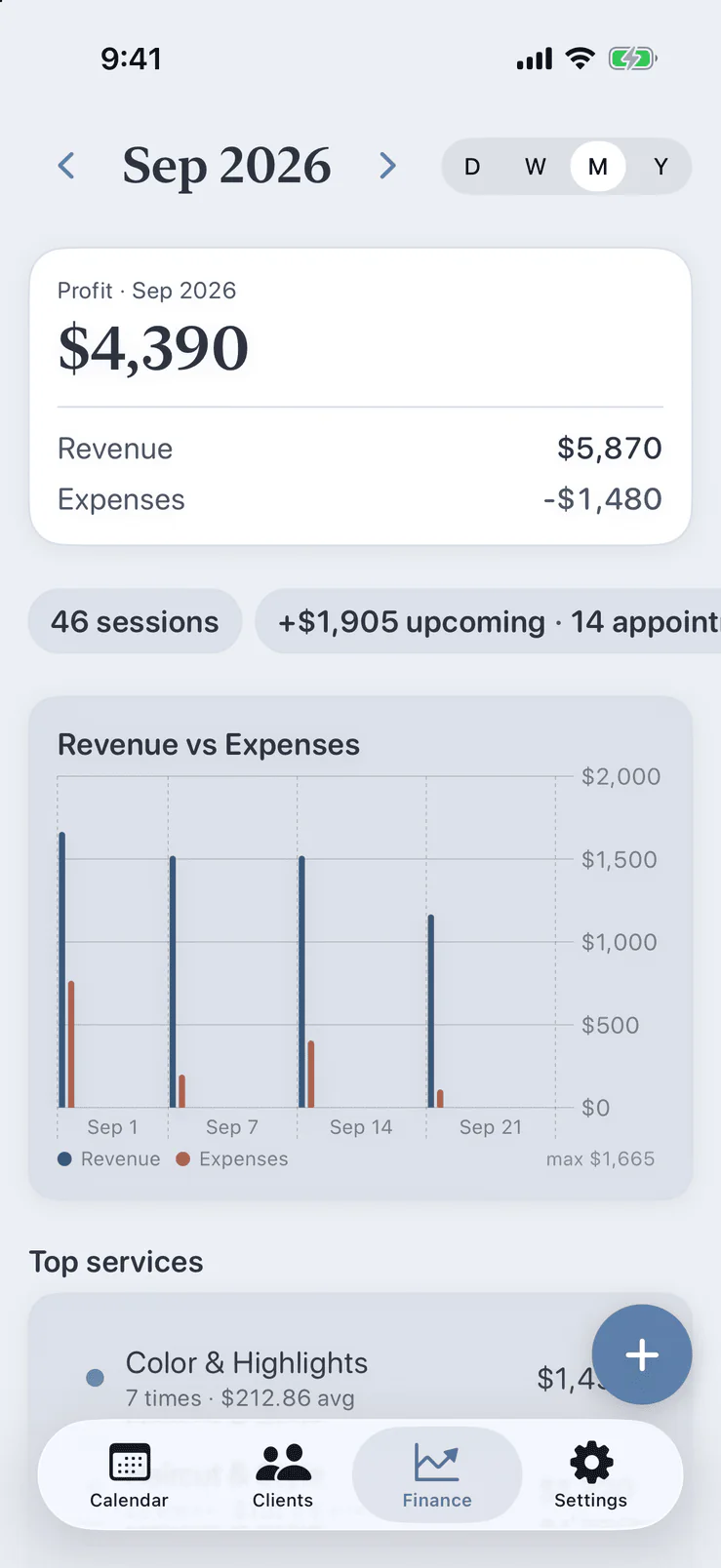Image resolution: width=721 pixels, height=1568 pixels.
Task: Select the Month (M) period option
Action: [x=598, y=167]
